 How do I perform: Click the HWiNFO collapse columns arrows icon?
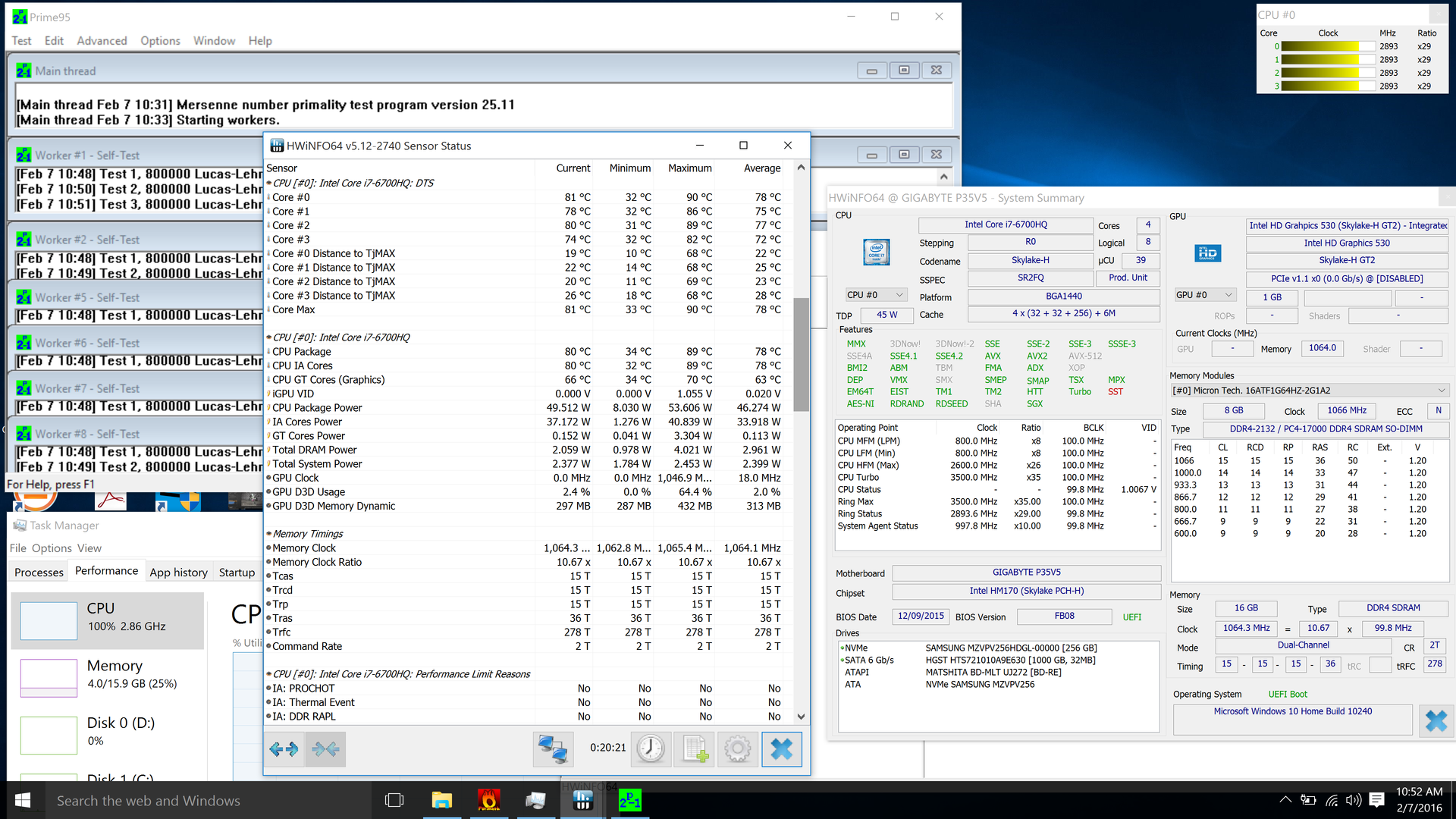click(325, 749)
